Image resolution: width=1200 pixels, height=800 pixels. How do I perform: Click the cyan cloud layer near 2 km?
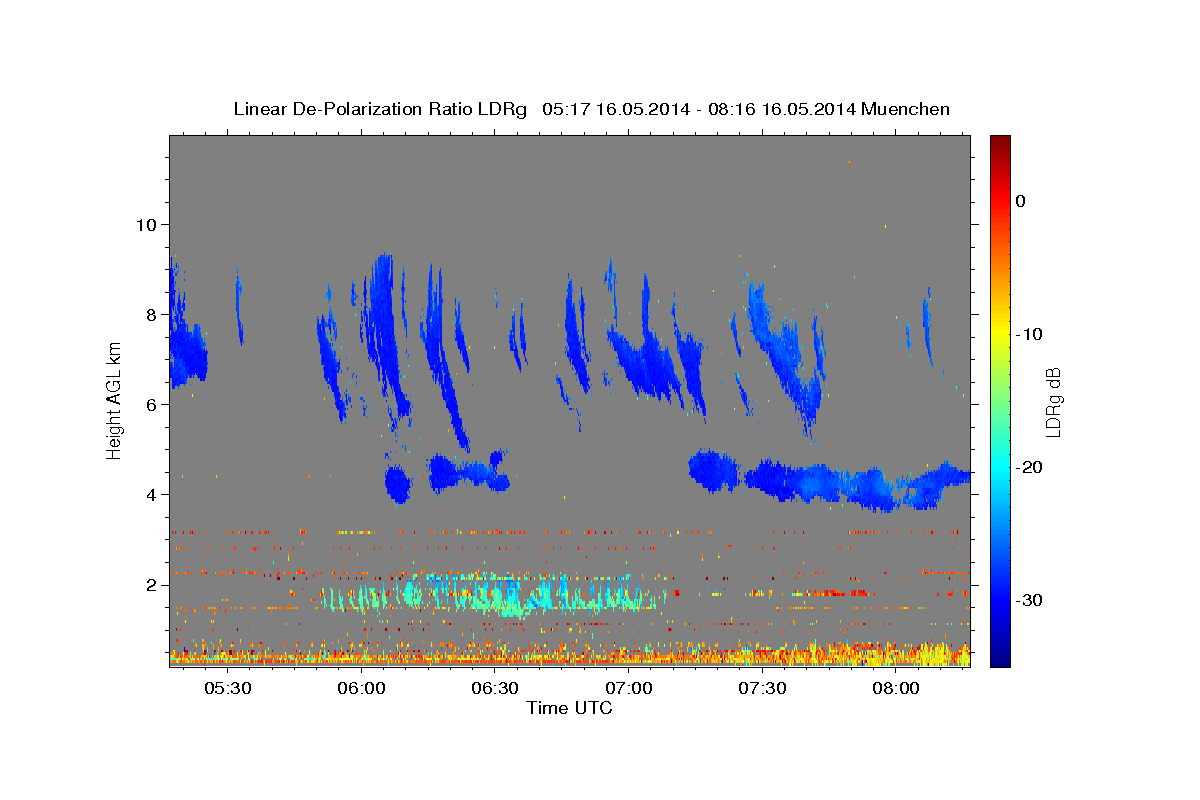(x=495, y=595)
